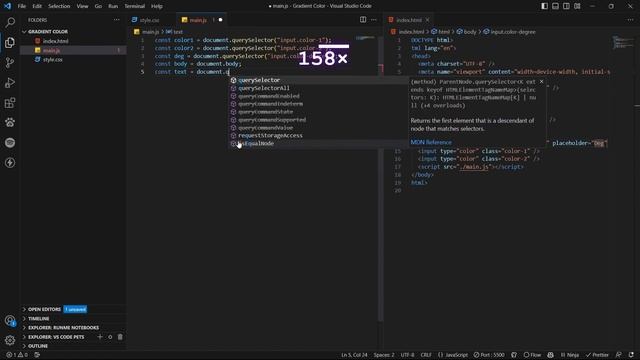Close the querySelector documentation popup
Viewport: 640px width, 360px height.
(541, 82)
